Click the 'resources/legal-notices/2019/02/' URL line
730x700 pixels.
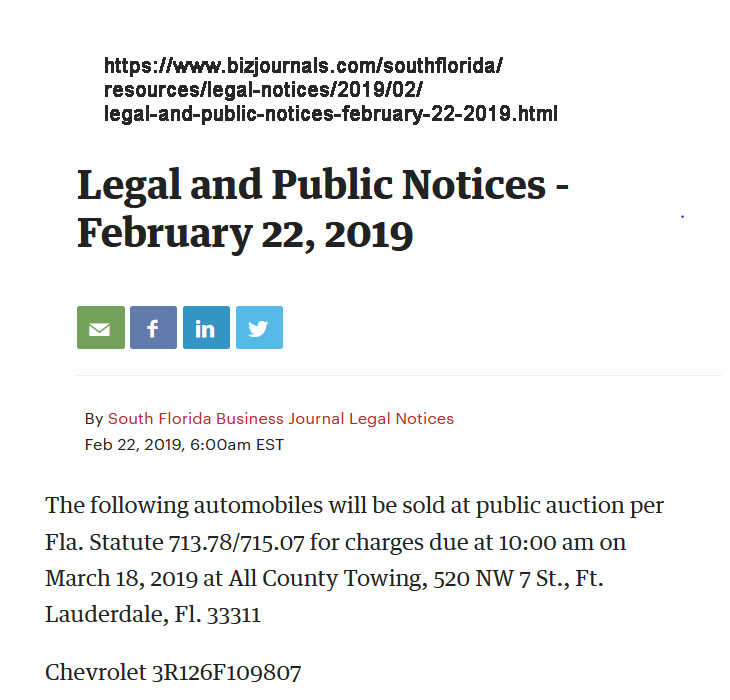pos(267,91)
